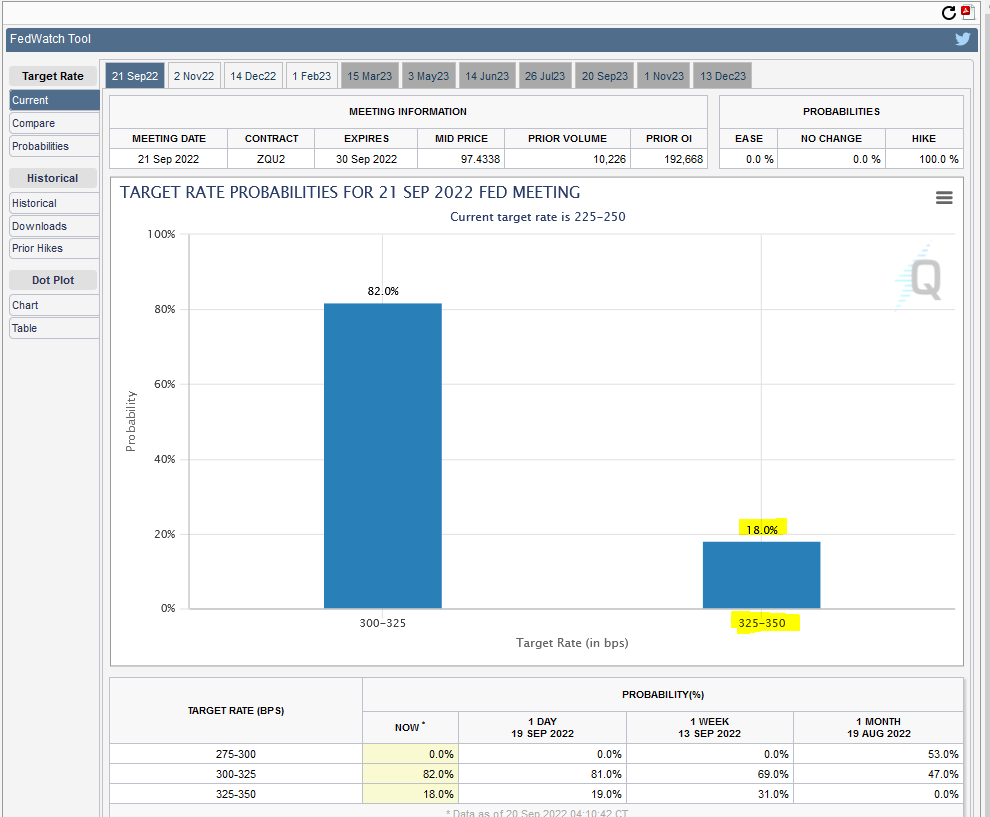Click the 300-325 target rate row label

[236, 774]
